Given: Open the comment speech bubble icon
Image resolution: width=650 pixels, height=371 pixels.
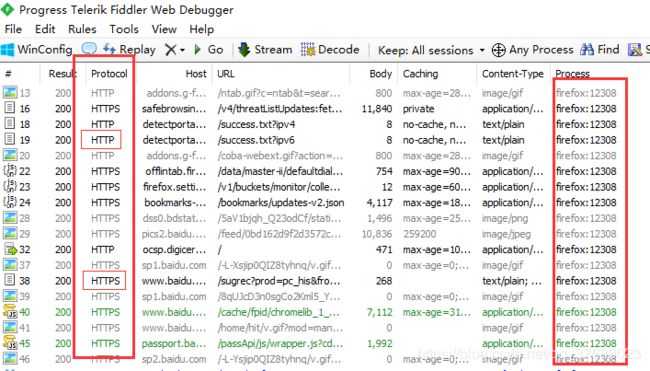Looking at the screenshot, I should (89, 49).
